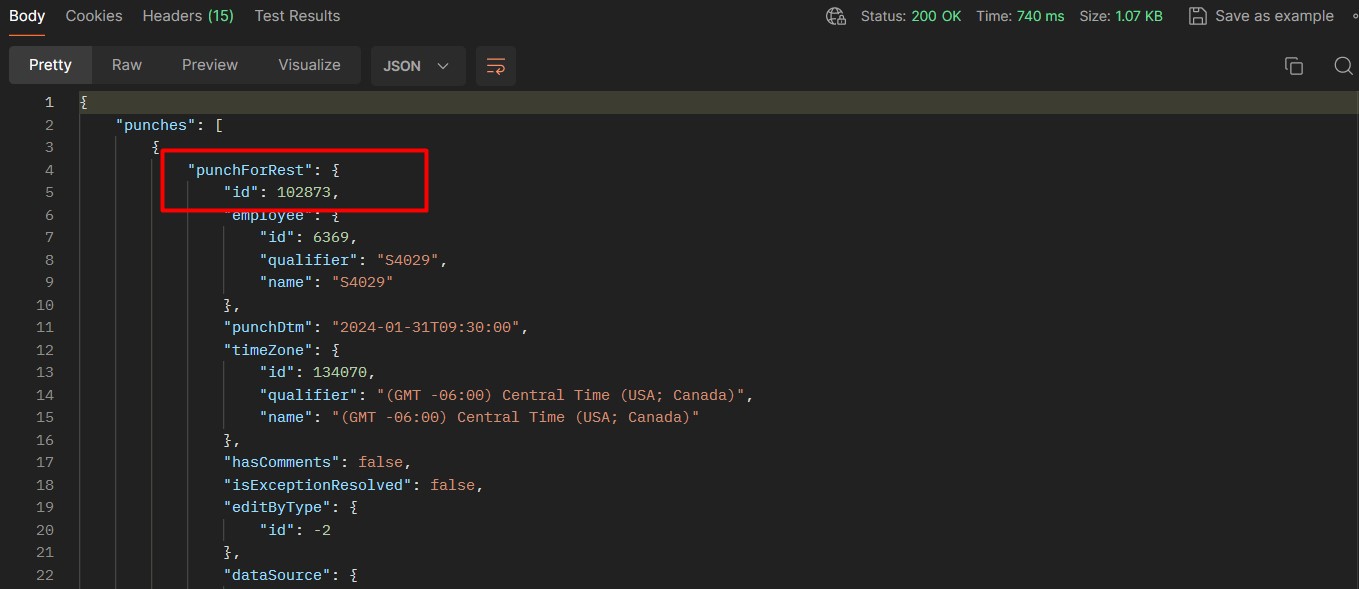The image size is (1359, 589).
Task: Click the copy response icon
Action: [x=1294, y=66]
